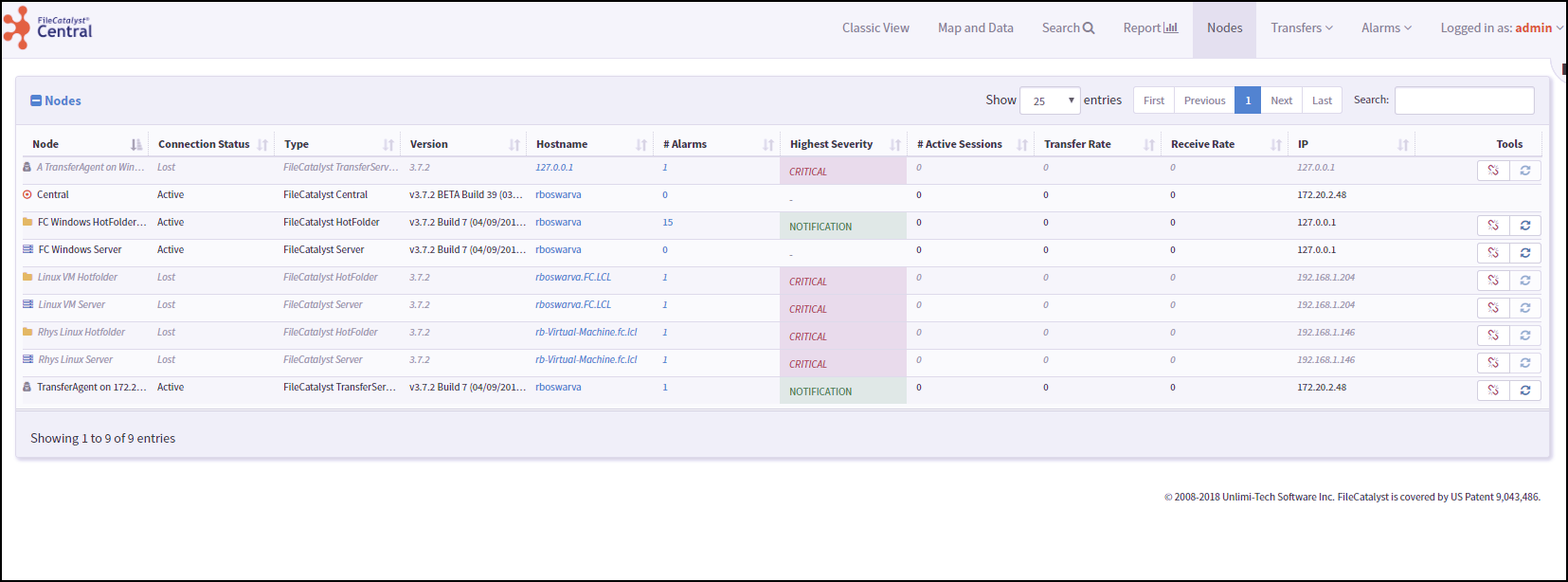Select page 1 in the pagination
Viewport: 1568px width, 582px height.
(1248, 100)
